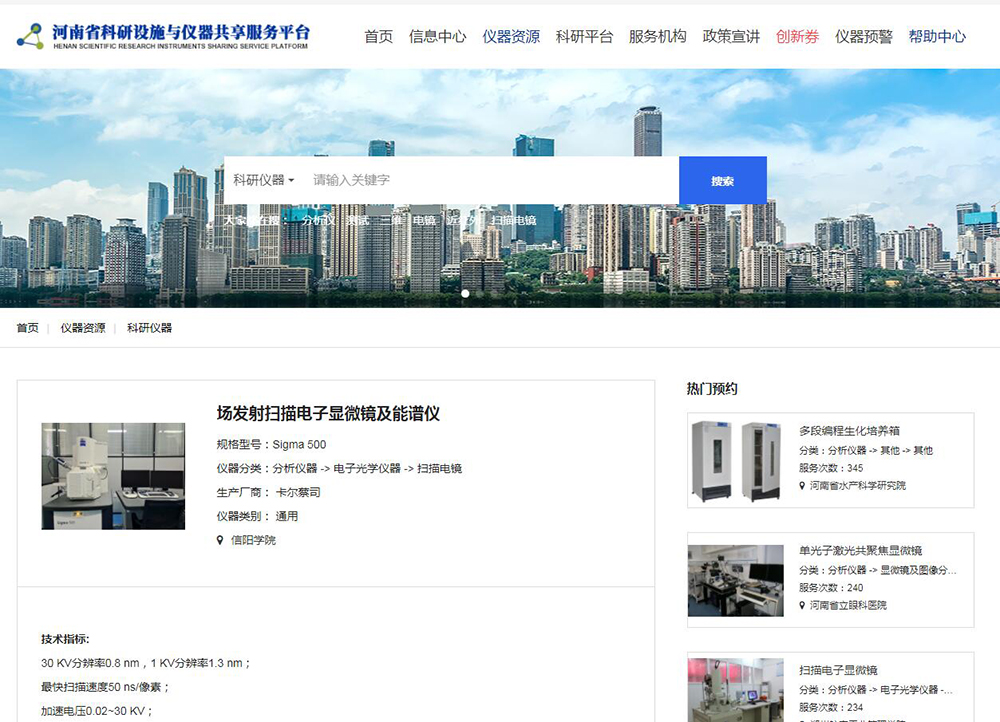Open the Sigma 500 microscope photo
The width and height of the screenshot is (1000, 722).
tap(113, 476)
